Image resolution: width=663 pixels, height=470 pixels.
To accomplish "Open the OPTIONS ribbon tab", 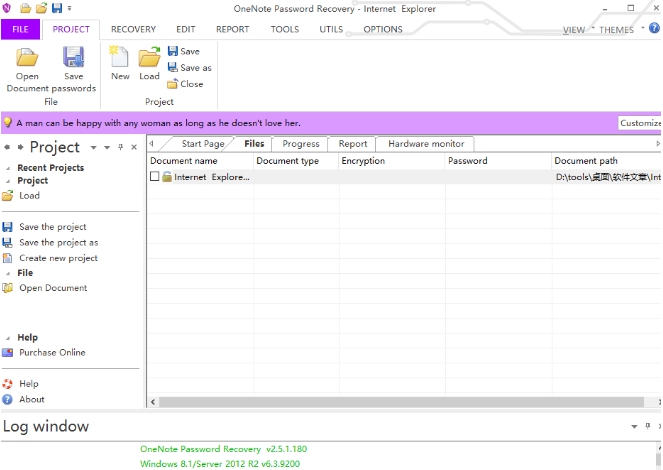I will pyautogui.click(x=383, y=29).
